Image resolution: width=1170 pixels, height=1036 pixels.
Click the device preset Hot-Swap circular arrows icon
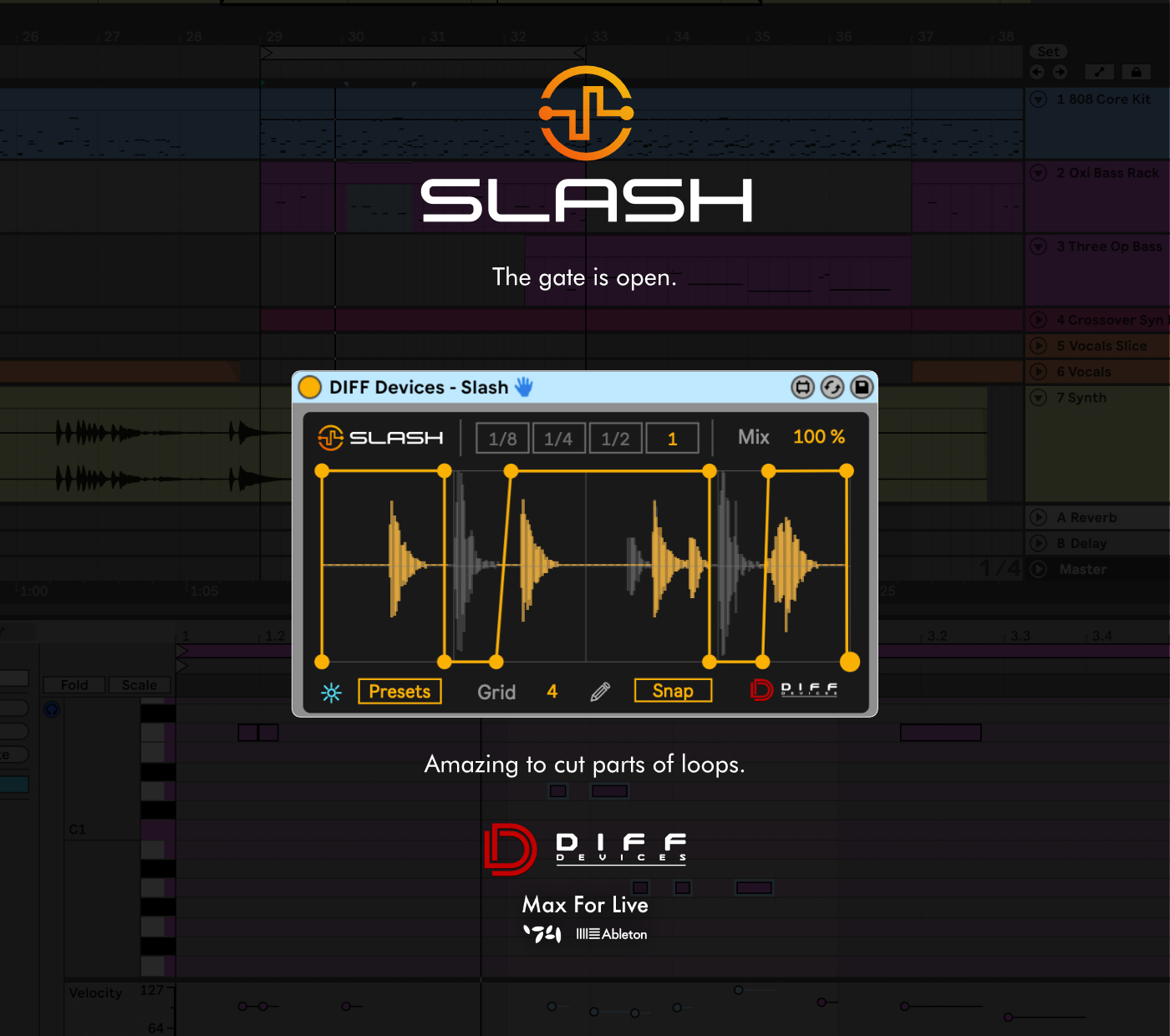832,387
